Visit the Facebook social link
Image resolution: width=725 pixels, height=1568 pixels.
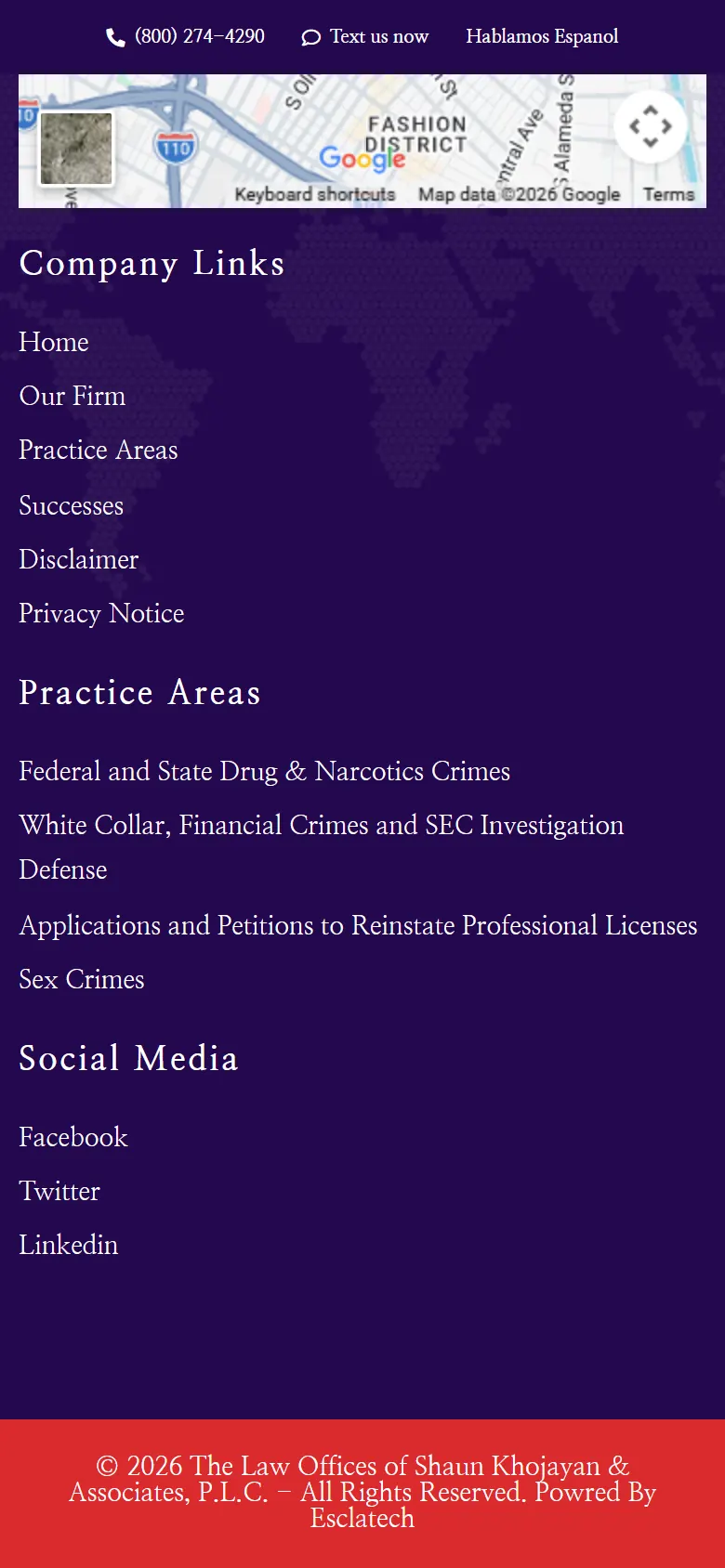(73, 1137)
